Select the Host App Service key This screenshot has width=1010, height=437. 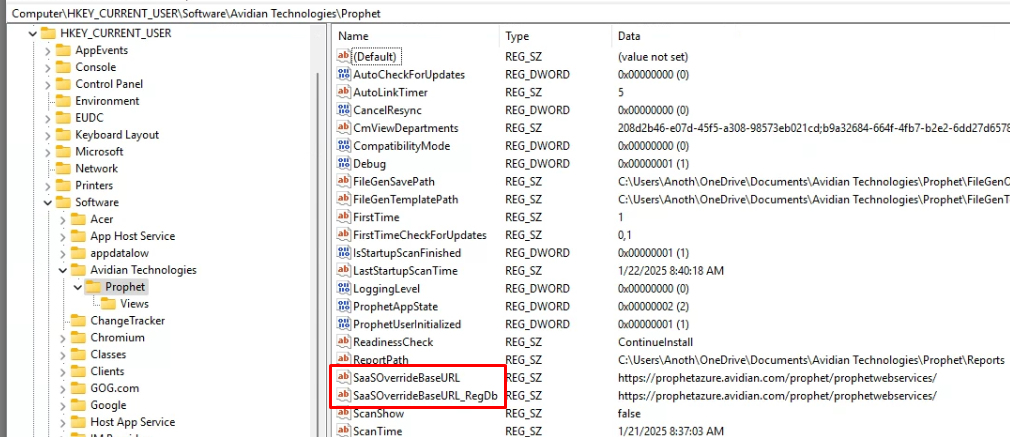(133, 422)
